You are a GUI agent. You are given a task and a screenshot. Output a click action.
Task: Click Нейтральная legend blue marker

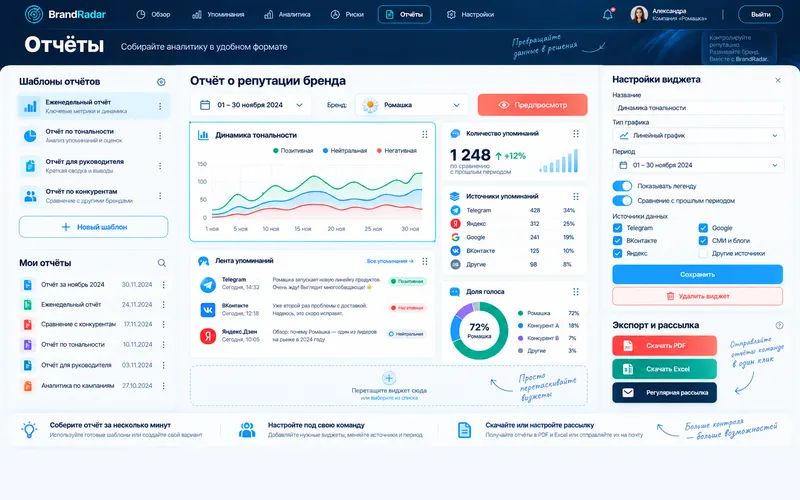point(326,151)
